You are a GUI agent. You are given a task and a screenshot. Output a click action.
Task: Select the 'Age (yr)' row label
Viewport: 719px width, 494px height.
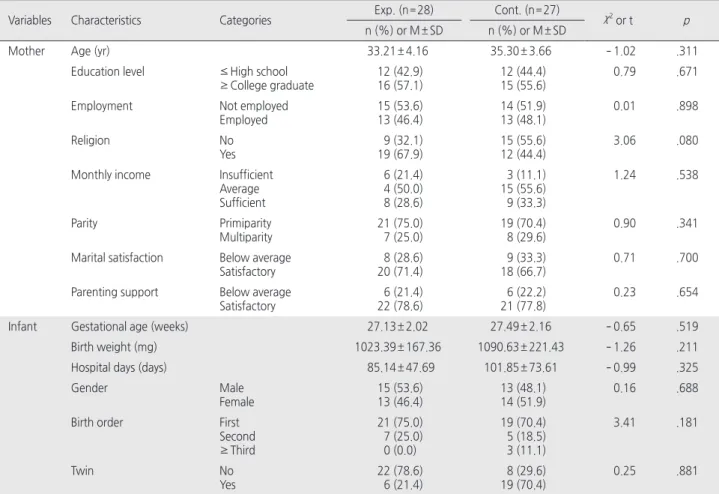90,51
